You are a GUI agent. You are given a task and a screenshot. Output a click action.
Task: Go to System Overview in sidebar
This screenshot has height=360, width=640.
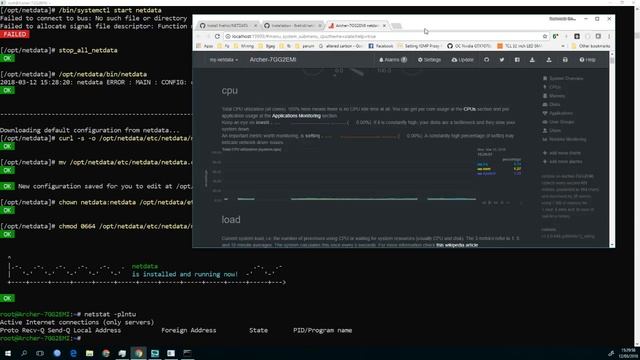(563, 78)
